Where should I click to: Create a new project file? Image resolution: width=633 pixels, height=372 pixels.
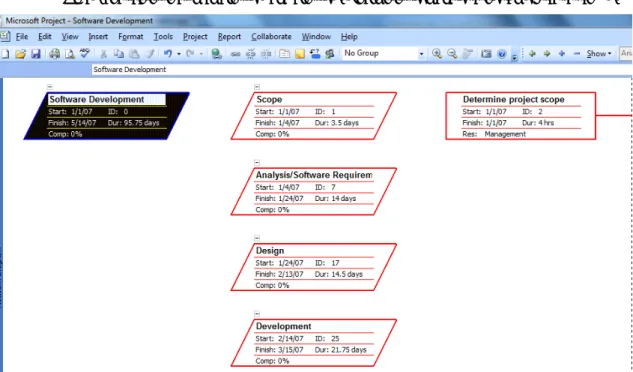point(5,53)
